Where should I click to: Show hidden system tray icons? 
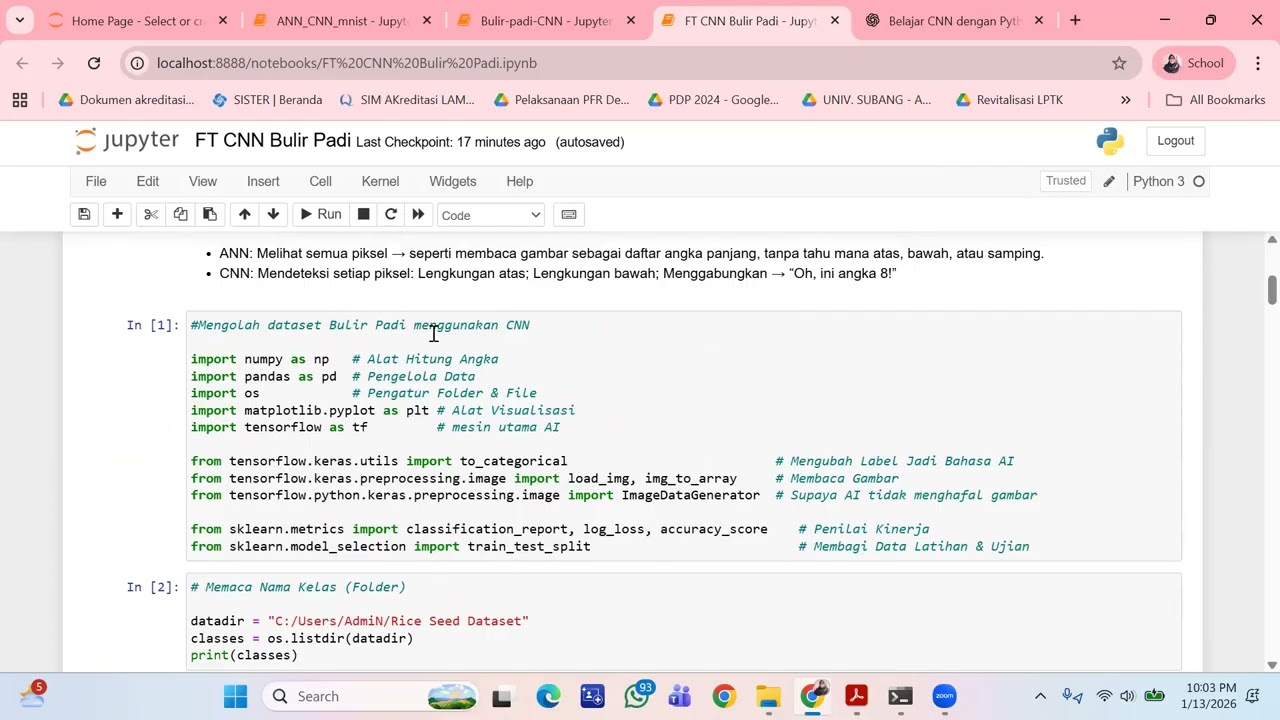coord(1040,696)
